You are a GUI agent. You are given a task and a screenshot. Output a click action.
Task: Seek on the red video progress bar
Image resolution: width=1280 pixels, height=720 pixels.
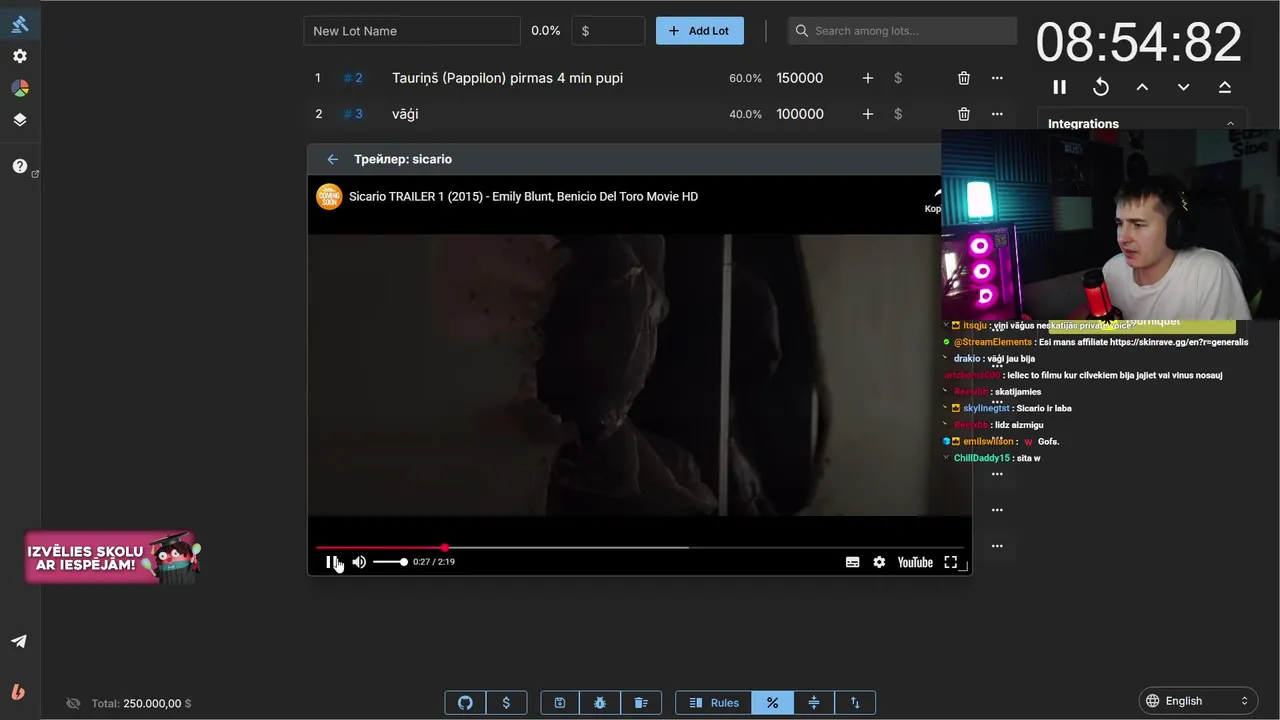640,547
